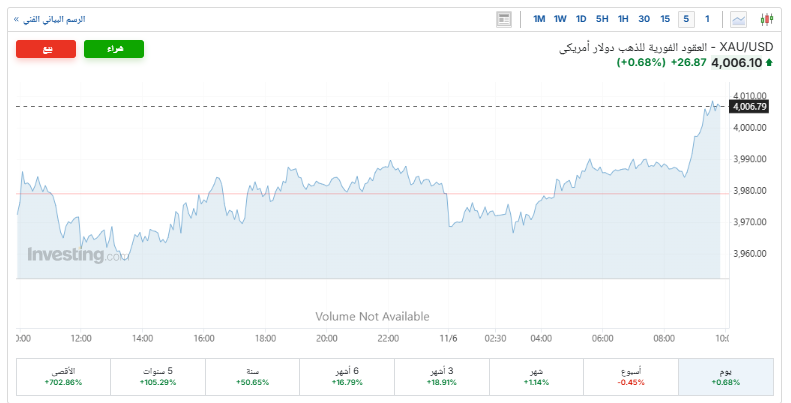Show the 5 سنوات performance range
The width and height of the screenshot is (791, 403).
(x=158, y=376)
